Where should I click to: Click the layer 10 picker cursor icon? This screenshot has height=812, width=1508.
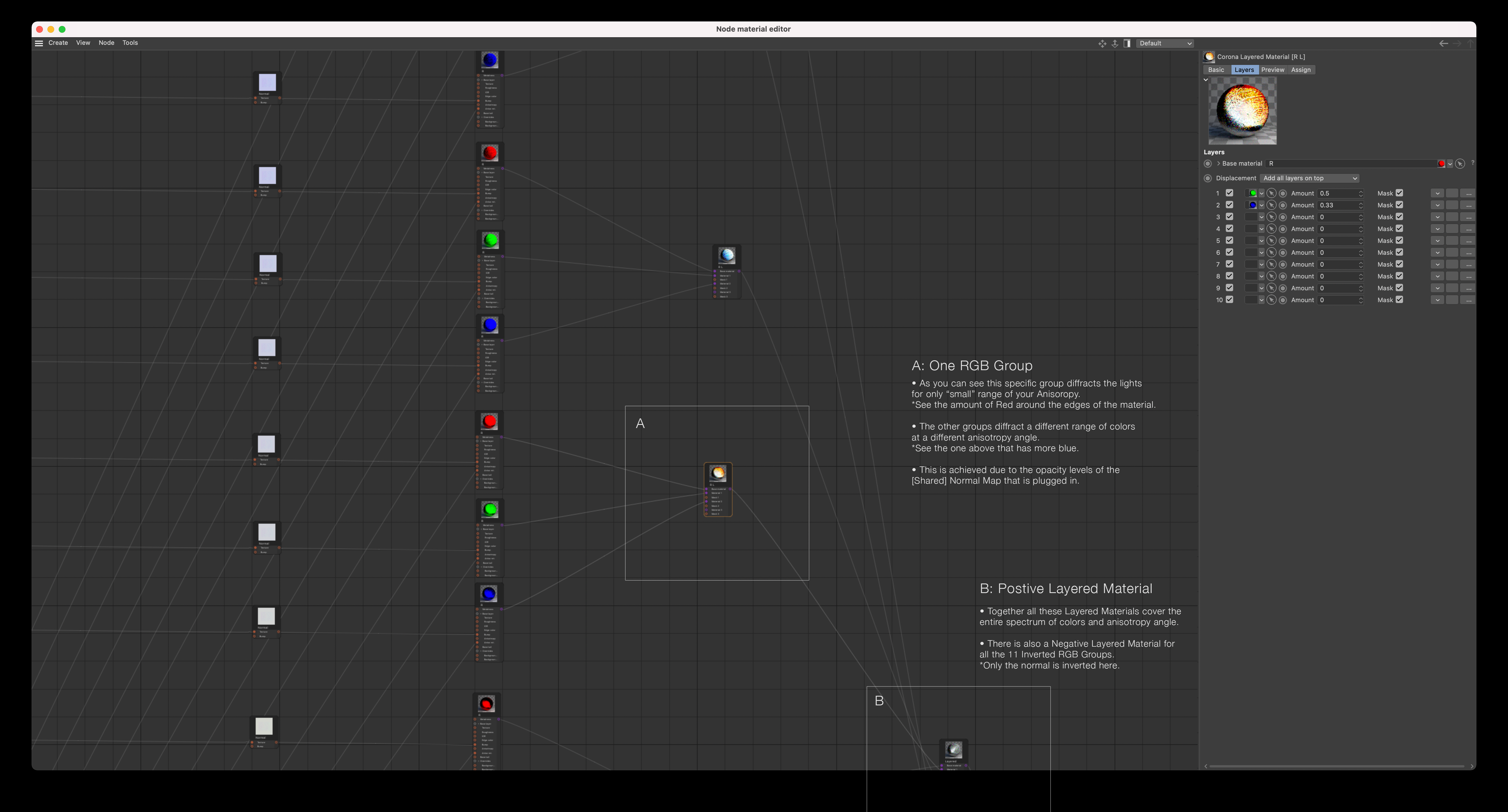(1272, 300)
